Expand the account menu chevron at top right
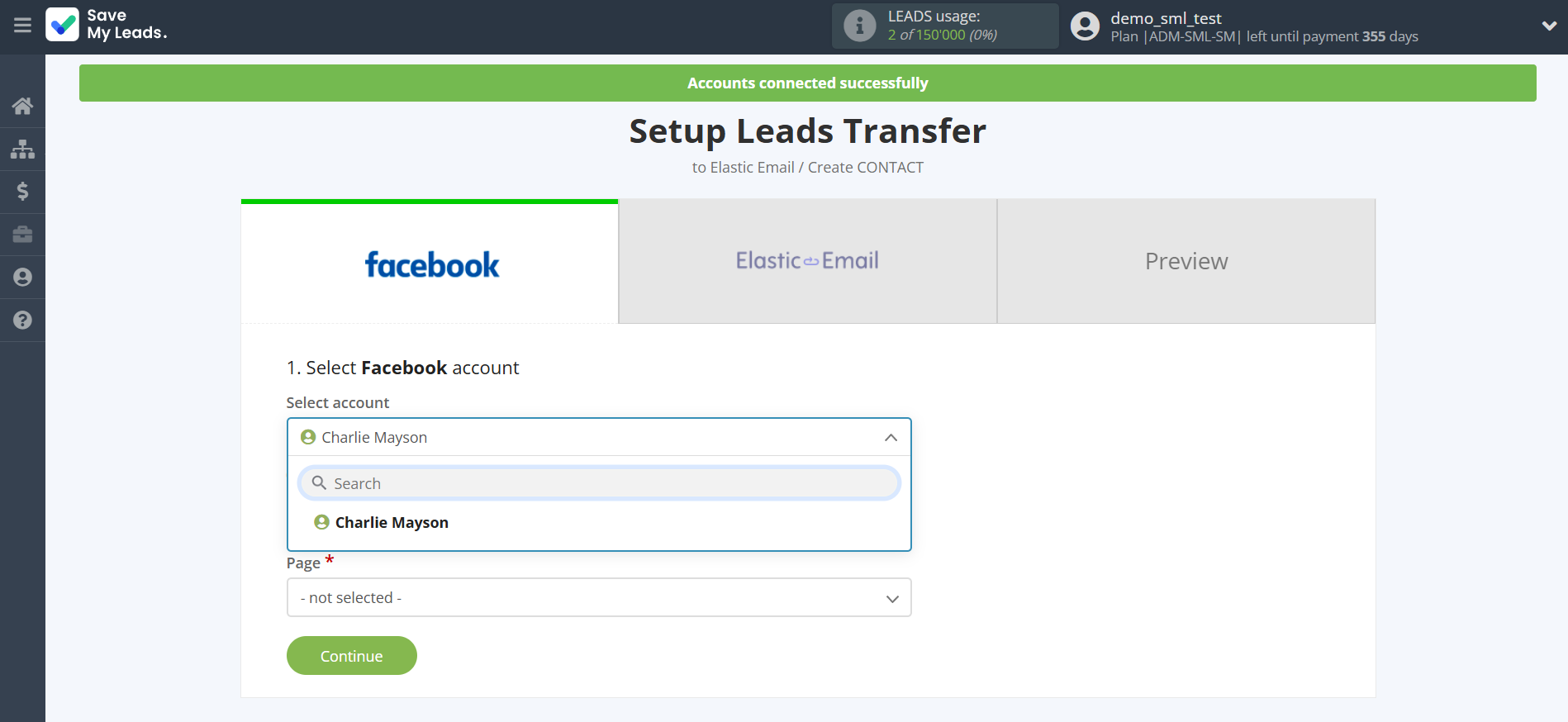The image size is (1568, 722). click(1549, 26)
